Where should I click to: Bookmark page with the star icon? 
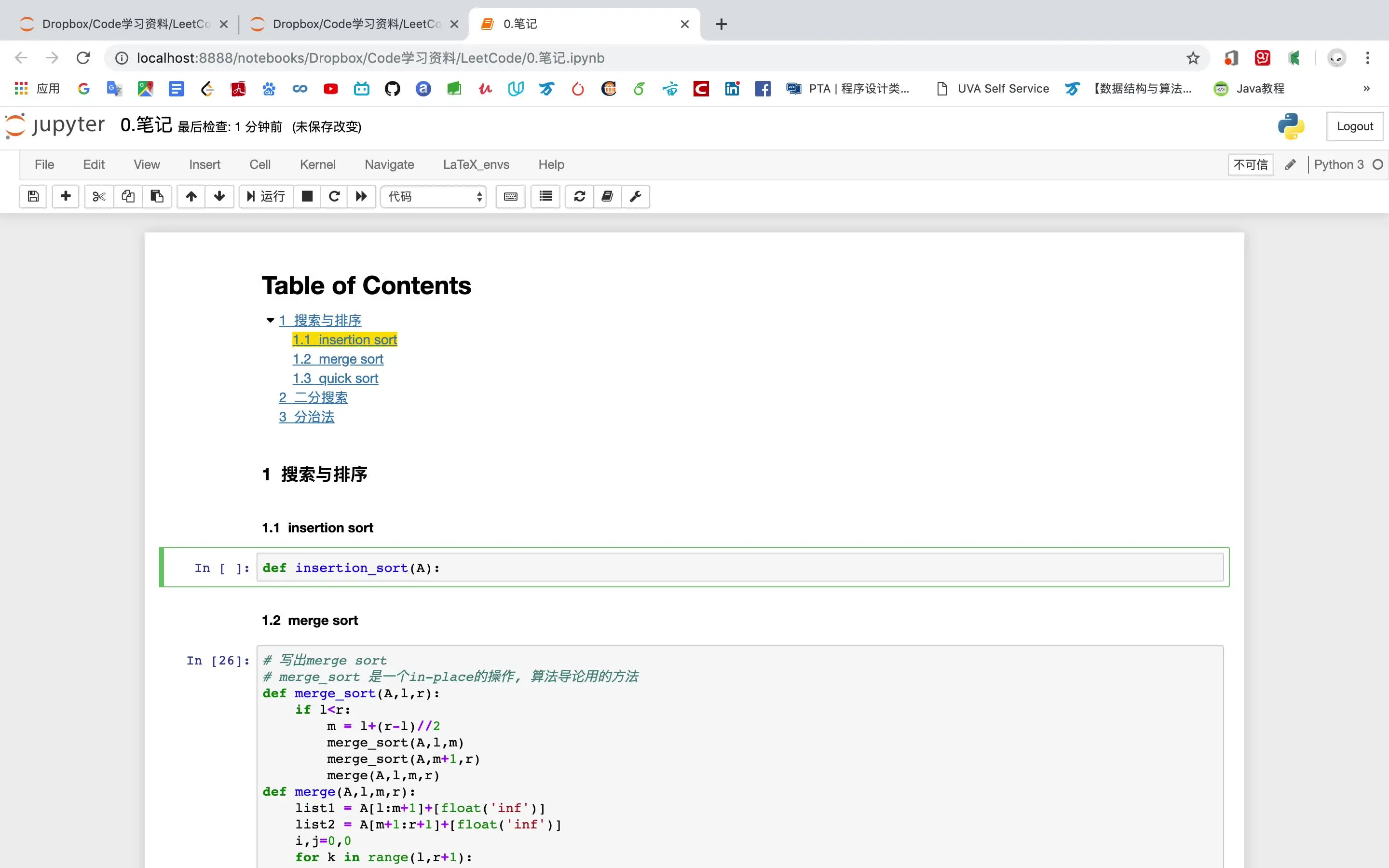(1193, 58)
